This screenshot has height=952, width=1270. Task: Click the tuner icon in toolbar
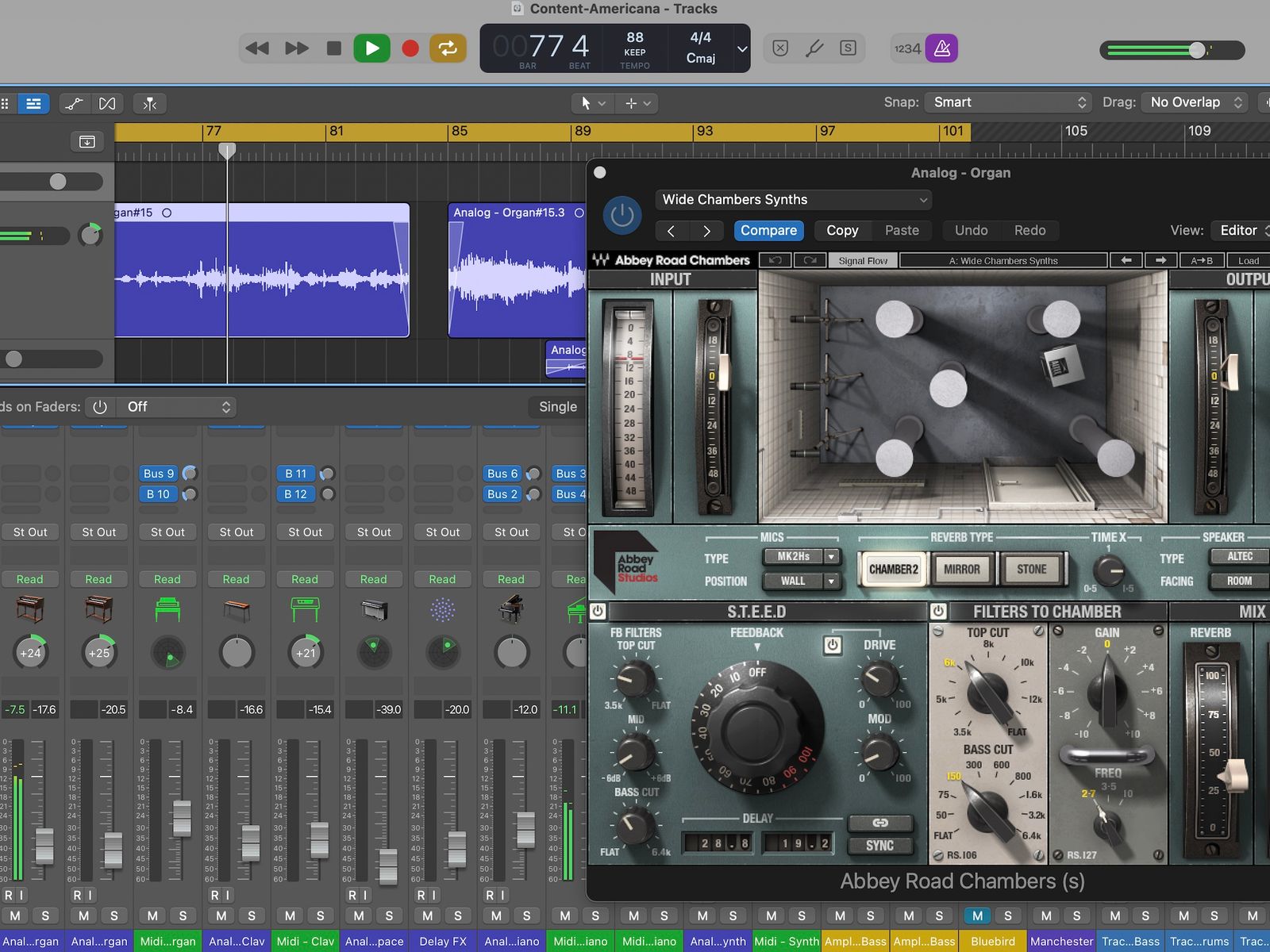814,48
